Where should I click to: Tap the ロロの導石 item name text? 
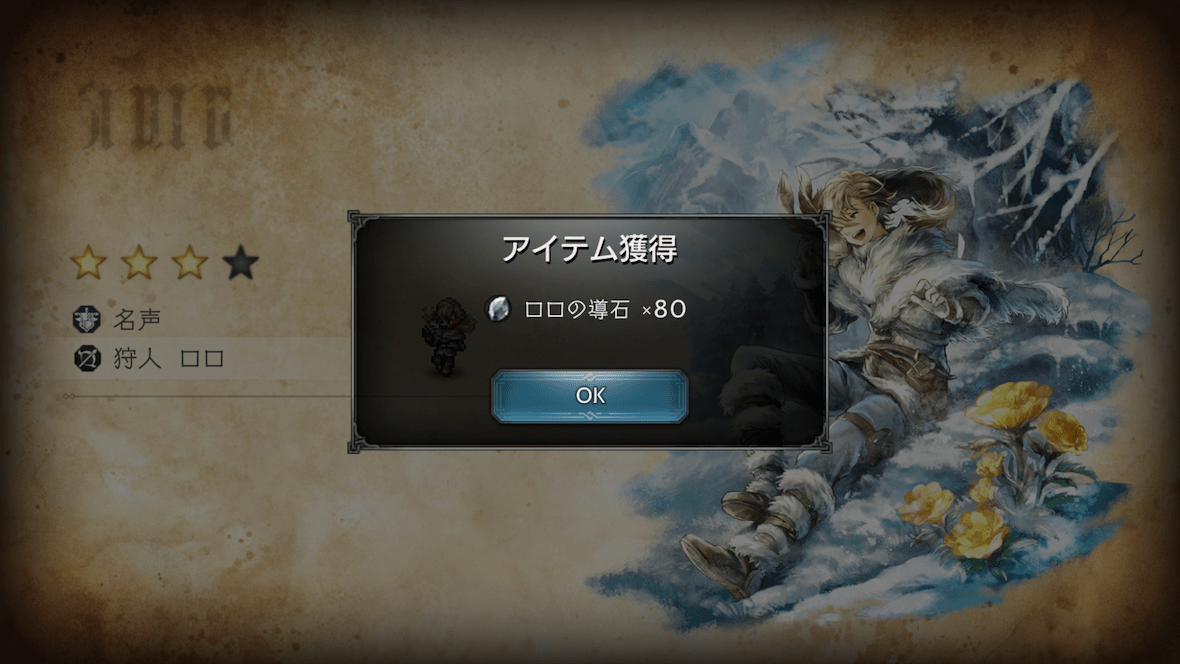[x=576, y=309]
